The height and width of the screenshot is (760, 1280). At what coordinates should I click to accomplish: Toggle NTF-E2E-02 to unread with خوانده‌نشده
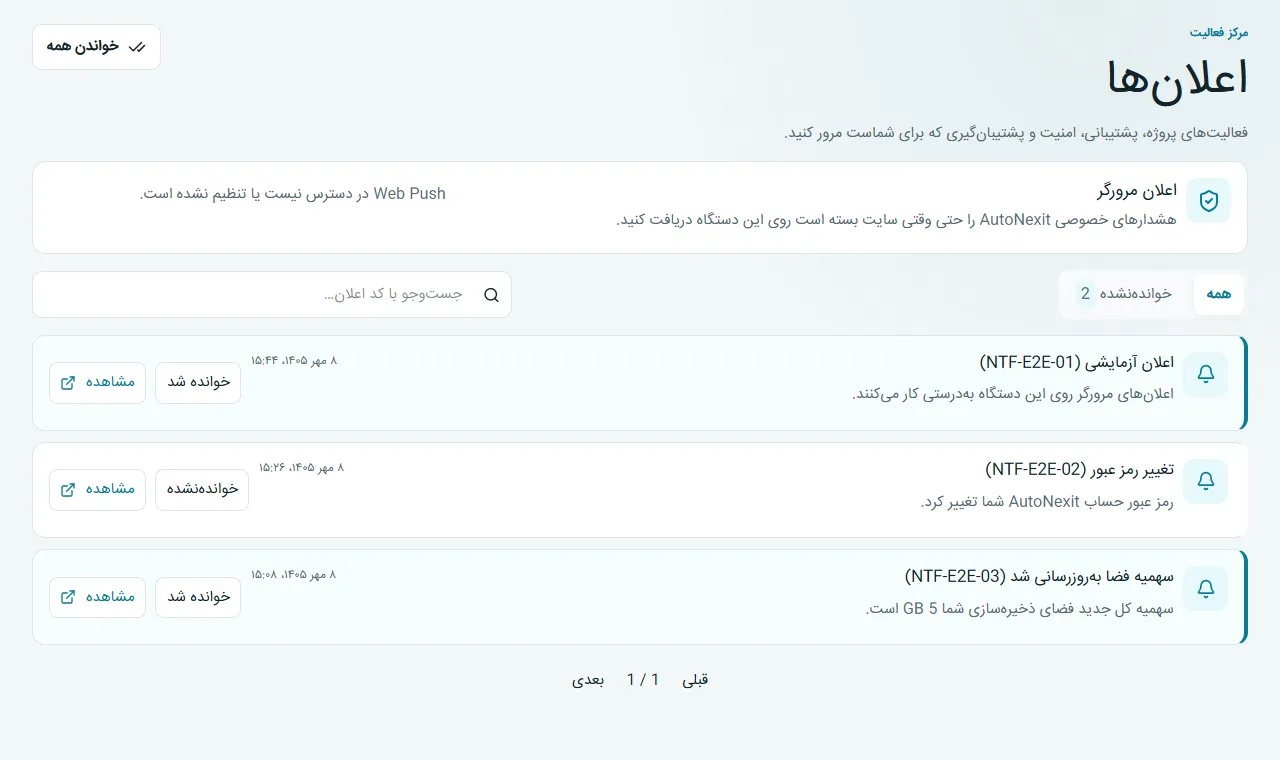tap(202, 490)
